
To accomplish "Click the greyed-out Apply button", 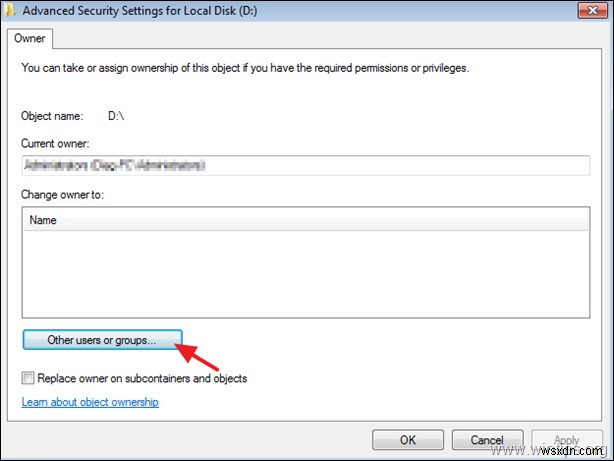I will pos(566,440).
